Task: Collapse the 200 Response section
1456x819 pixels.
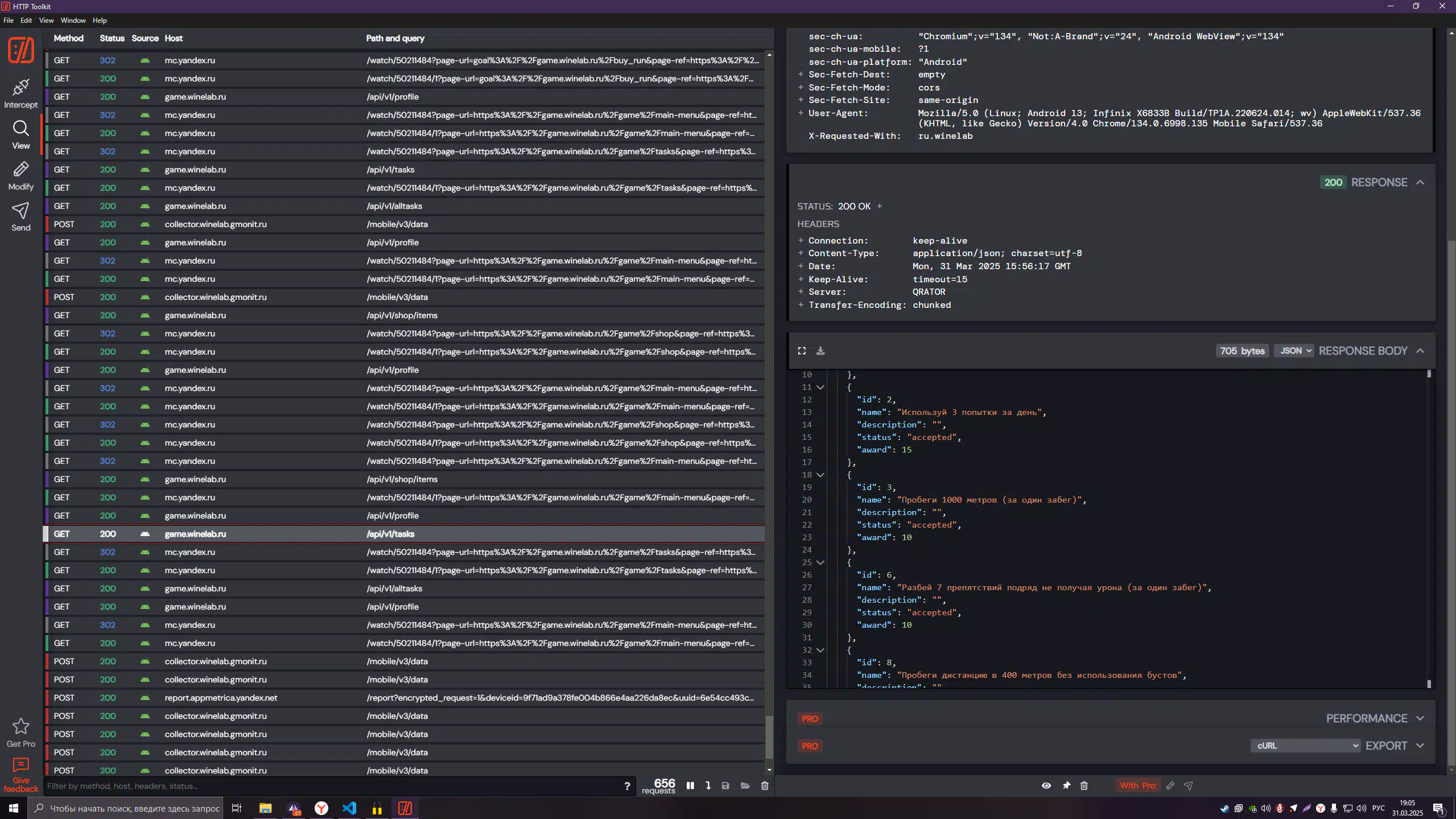Action: (1420, 182)
